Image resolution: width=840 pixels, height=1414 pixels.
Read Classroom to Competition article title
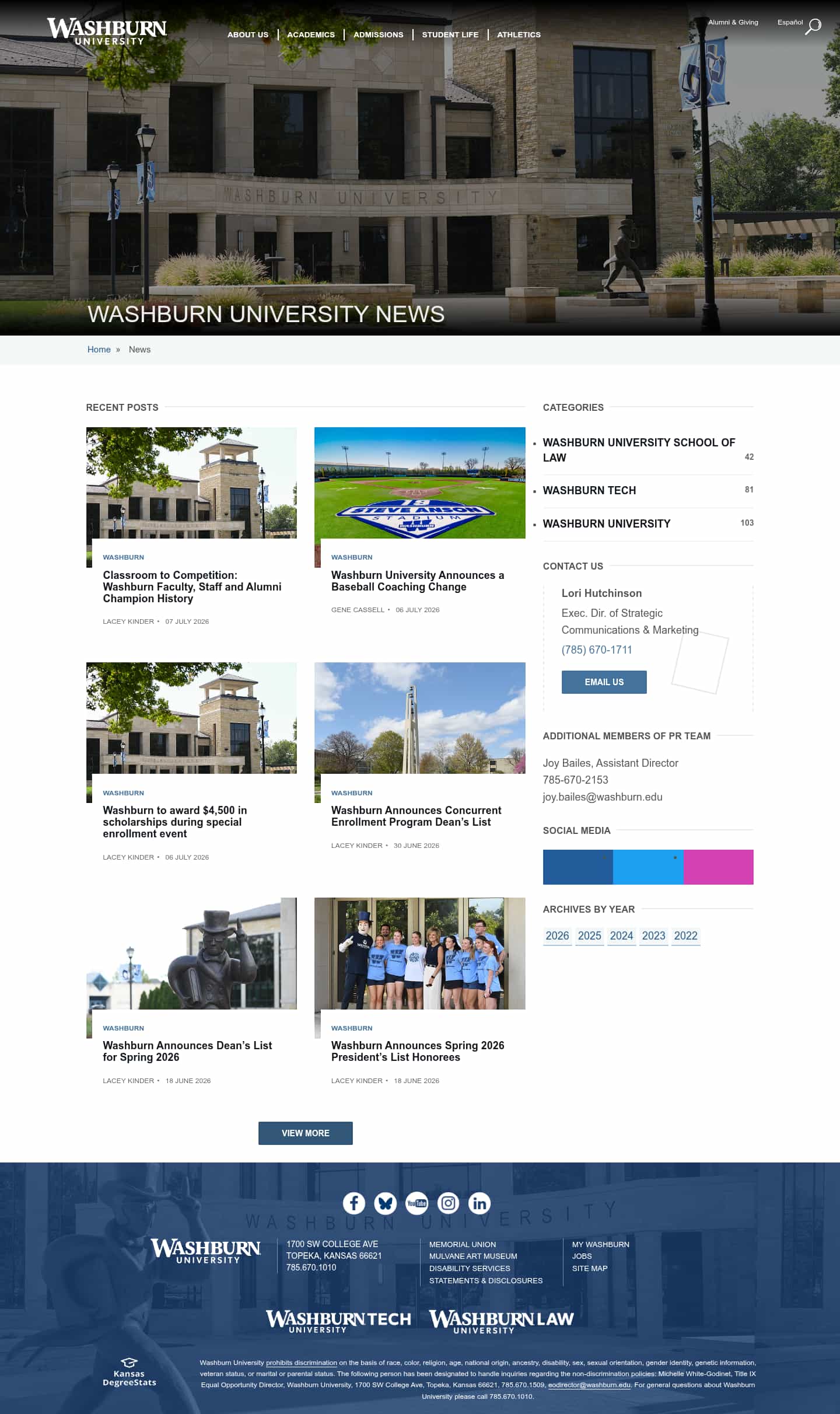(192, 586)
